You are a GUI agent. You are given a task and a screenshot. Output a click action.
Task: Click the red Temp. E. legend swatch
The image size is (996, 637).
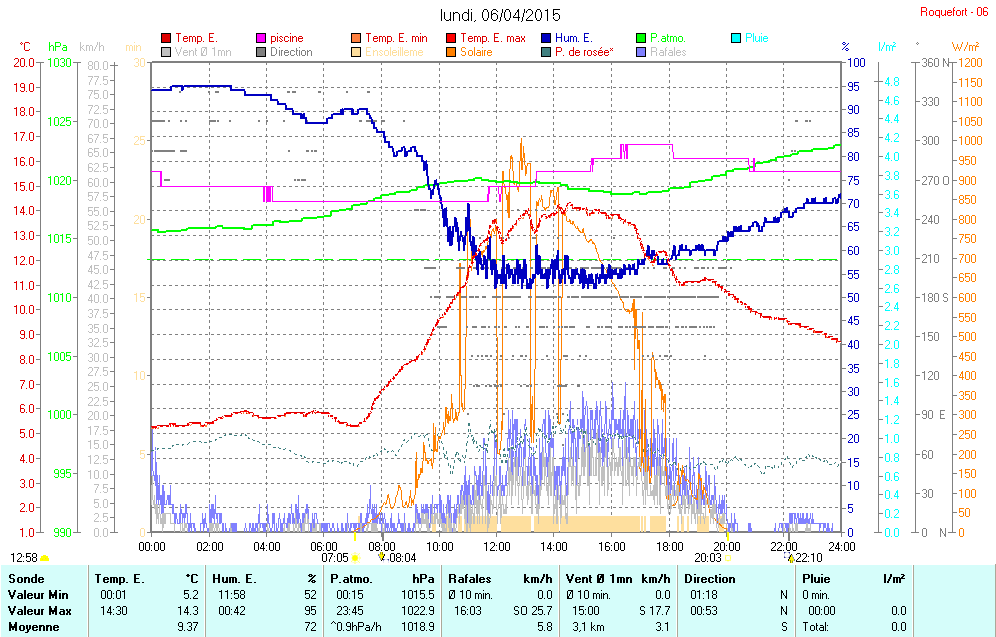pyautogui.click(x=166, y=38)
